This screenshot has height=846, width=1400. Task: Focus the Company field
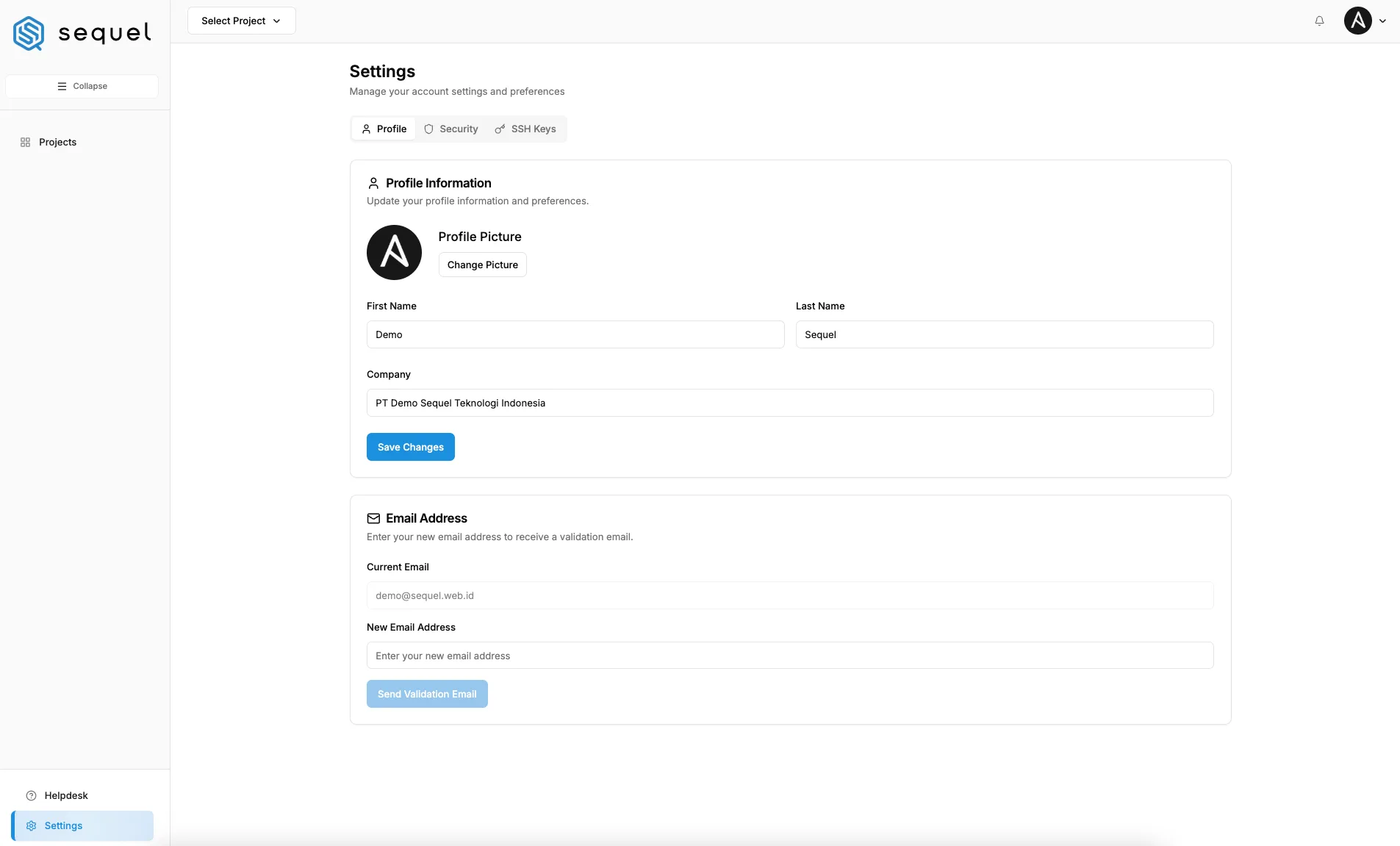pos(790,403)
